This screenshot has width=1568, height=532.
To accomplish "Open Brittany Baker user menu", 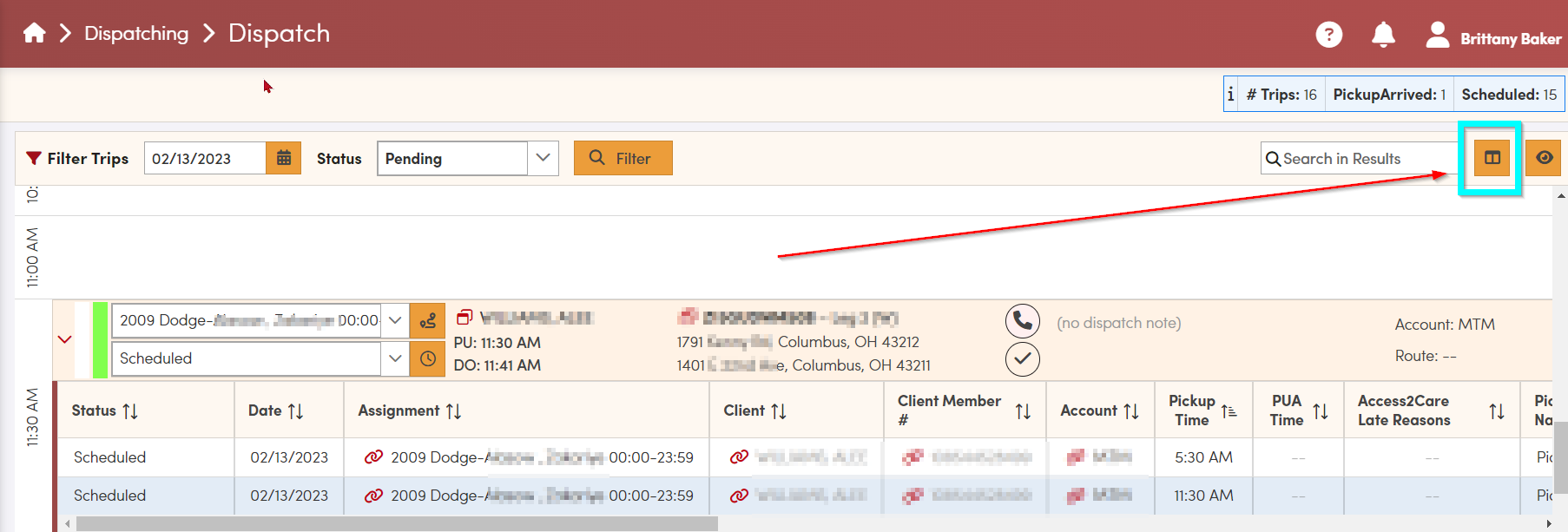I will (1493, 37).
